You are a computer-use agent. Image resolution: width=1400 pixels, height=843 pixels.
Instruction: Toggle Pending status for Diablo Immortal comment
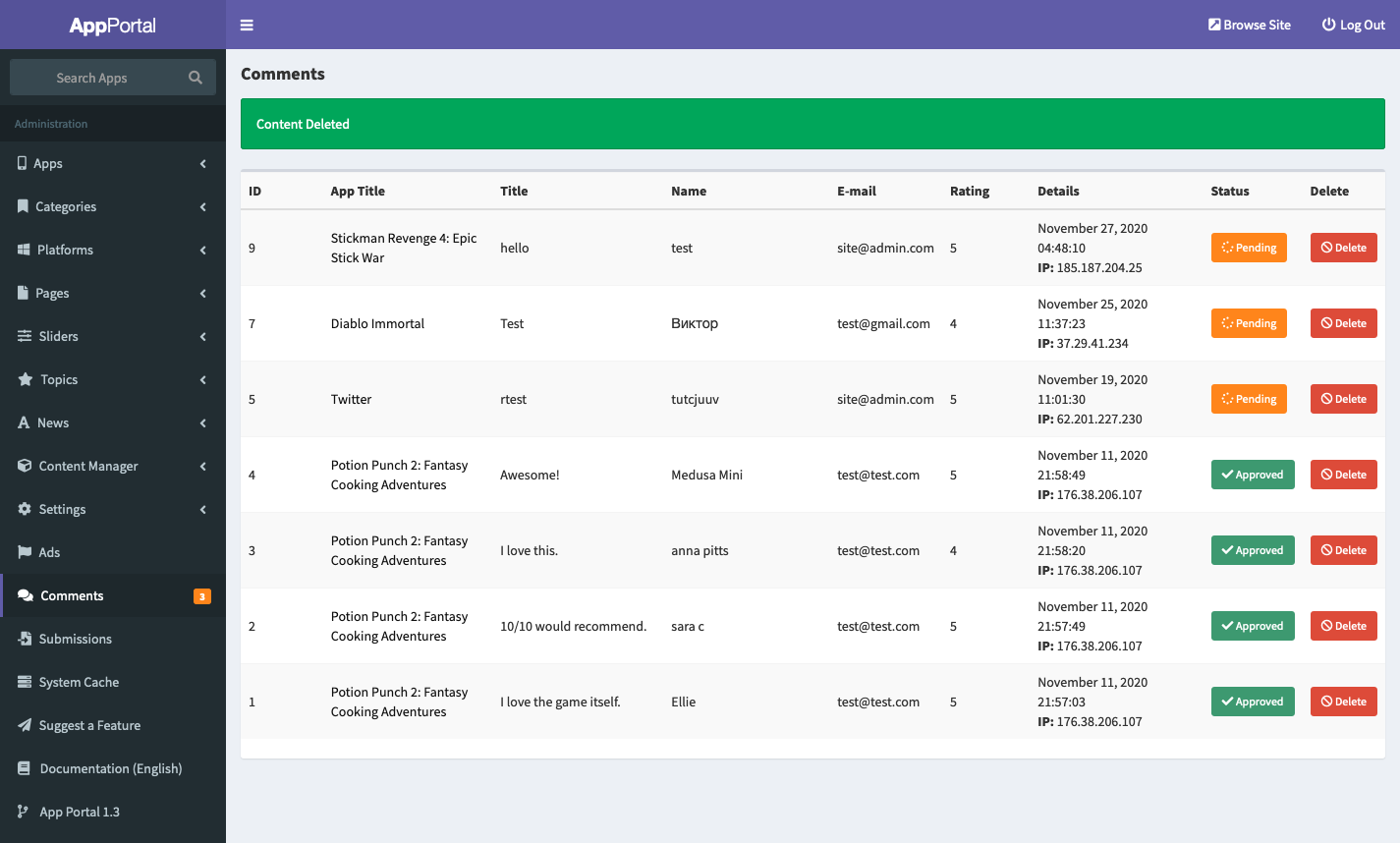tap(1248, 323)
